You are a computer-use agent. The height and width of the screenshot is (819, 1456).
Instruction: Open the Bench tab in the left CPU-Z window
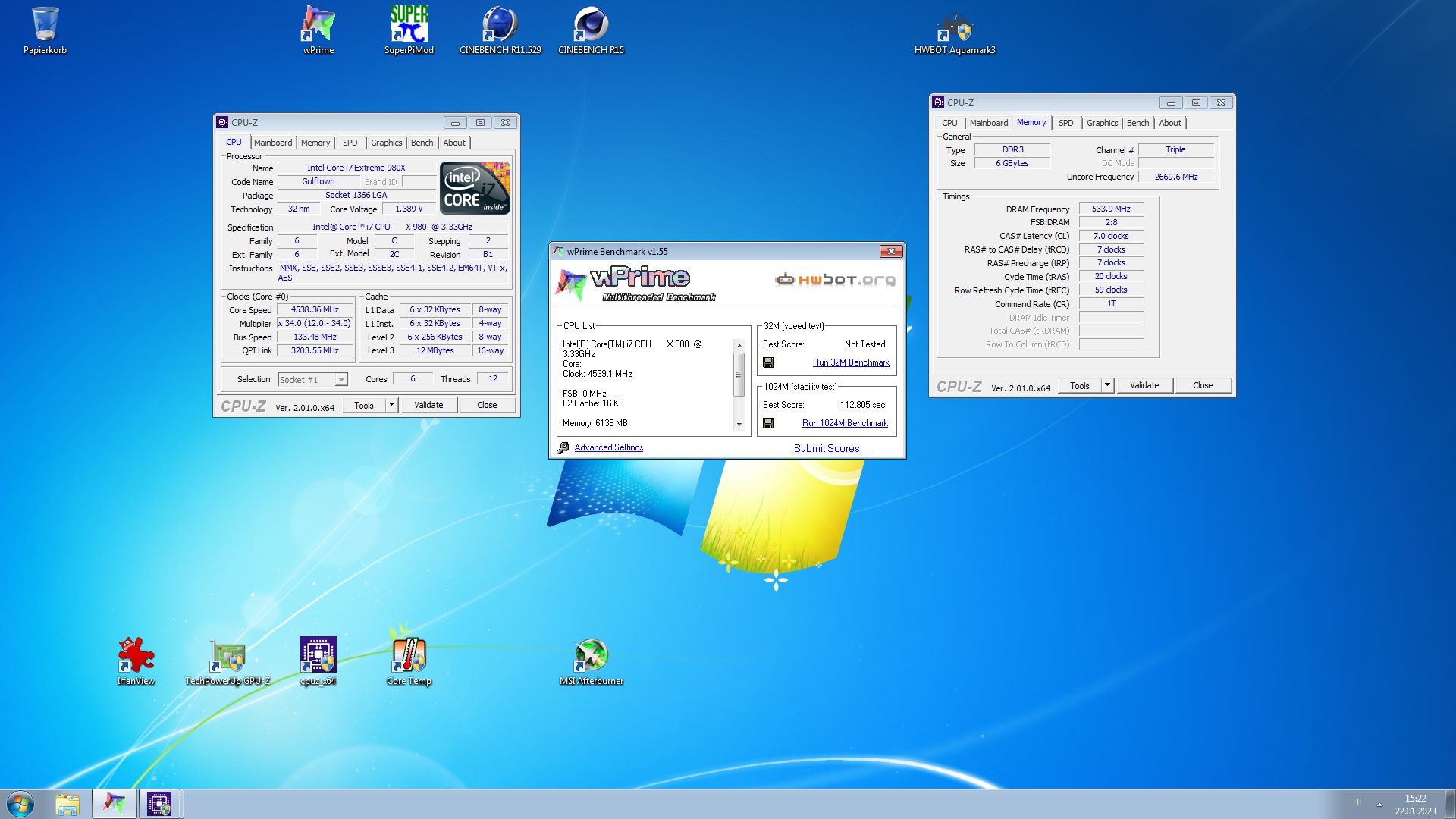(422, 143)
